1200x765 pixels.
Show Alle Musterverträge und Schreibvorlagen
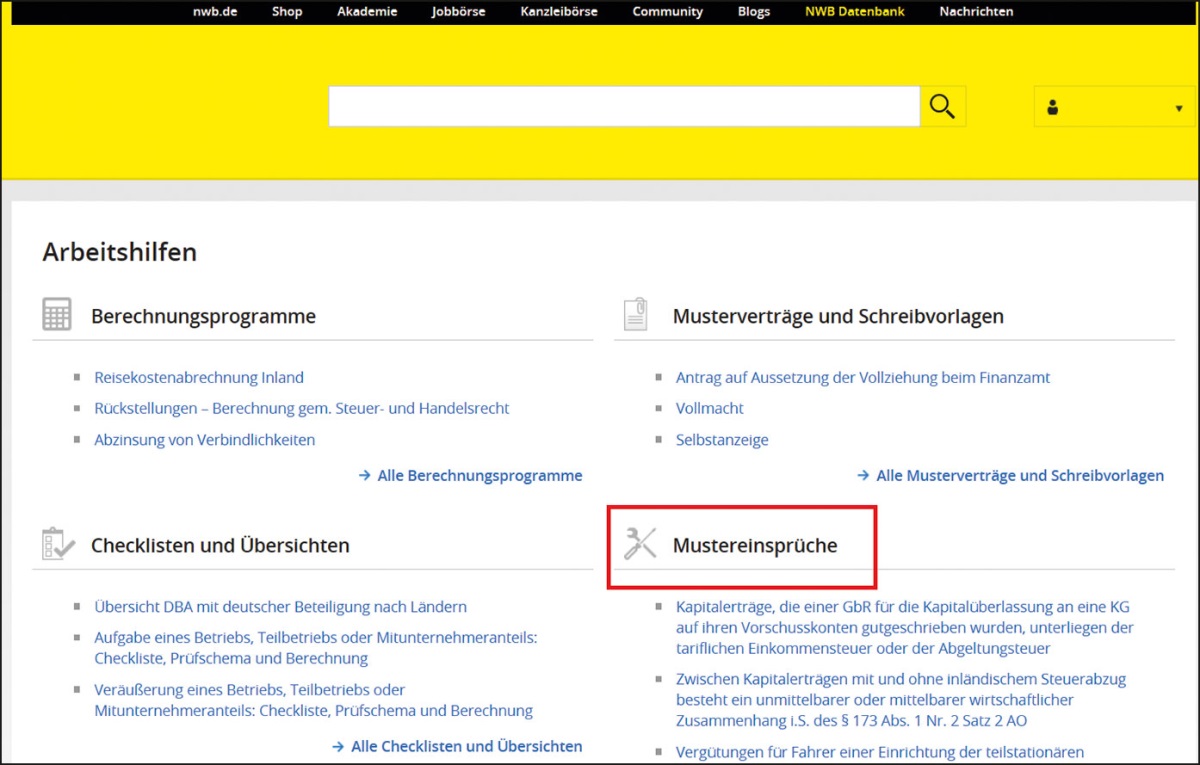click(x=1019, y=476)
